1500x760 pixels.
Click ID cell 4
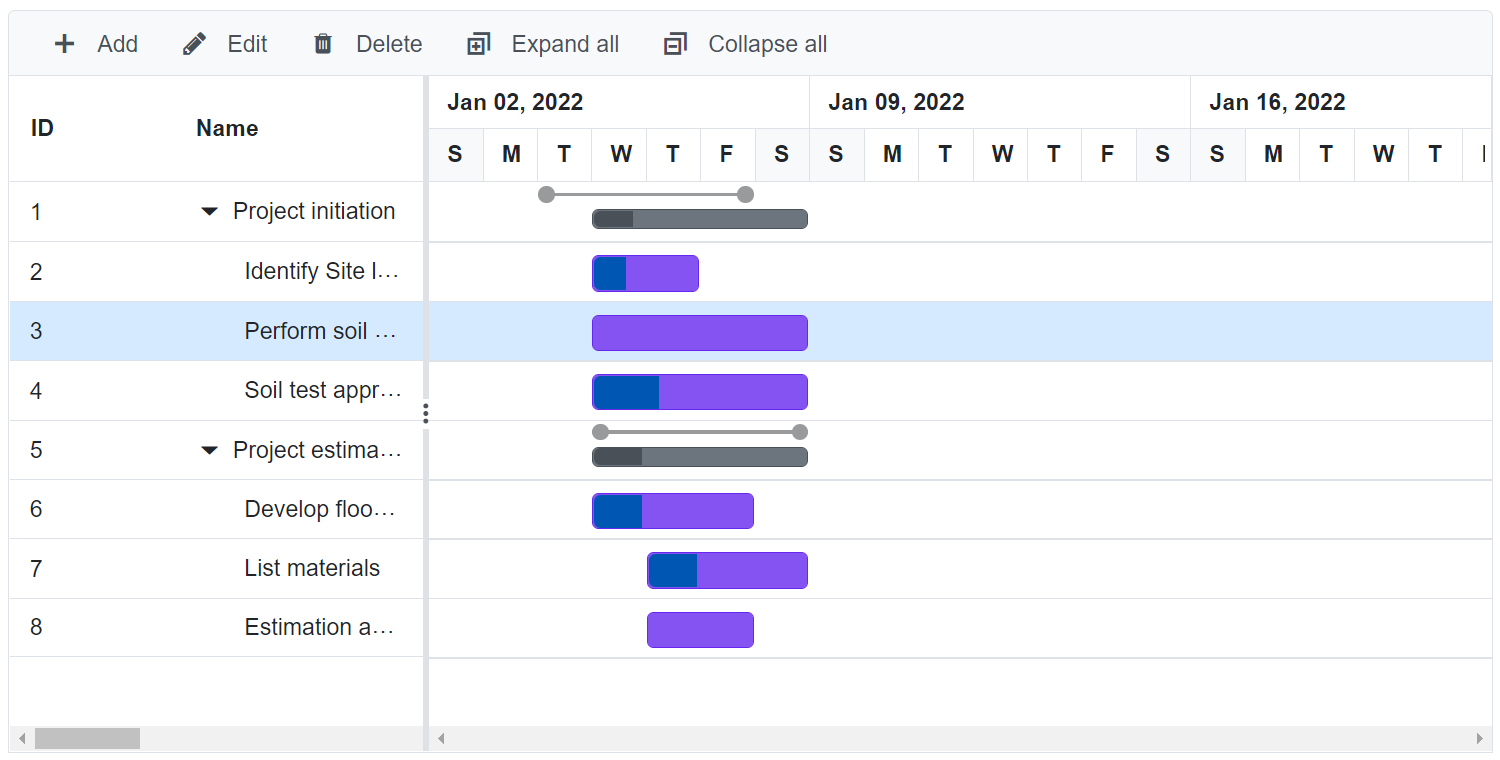tap(36, 390)
